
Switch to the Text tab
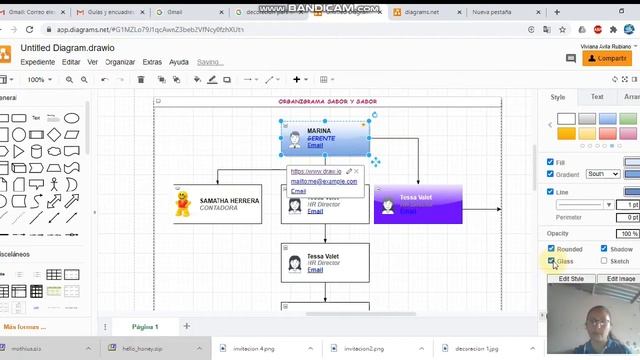point(597,97)
